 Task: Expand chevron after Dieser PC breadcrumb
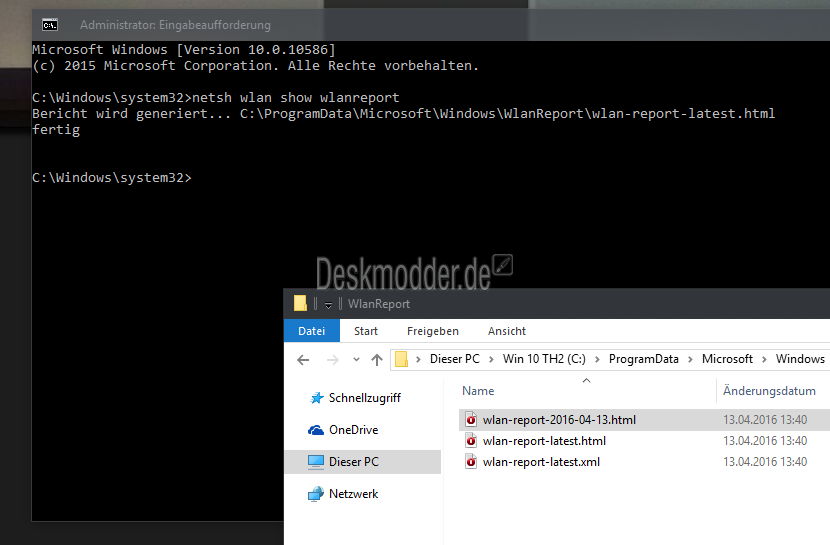491,360
